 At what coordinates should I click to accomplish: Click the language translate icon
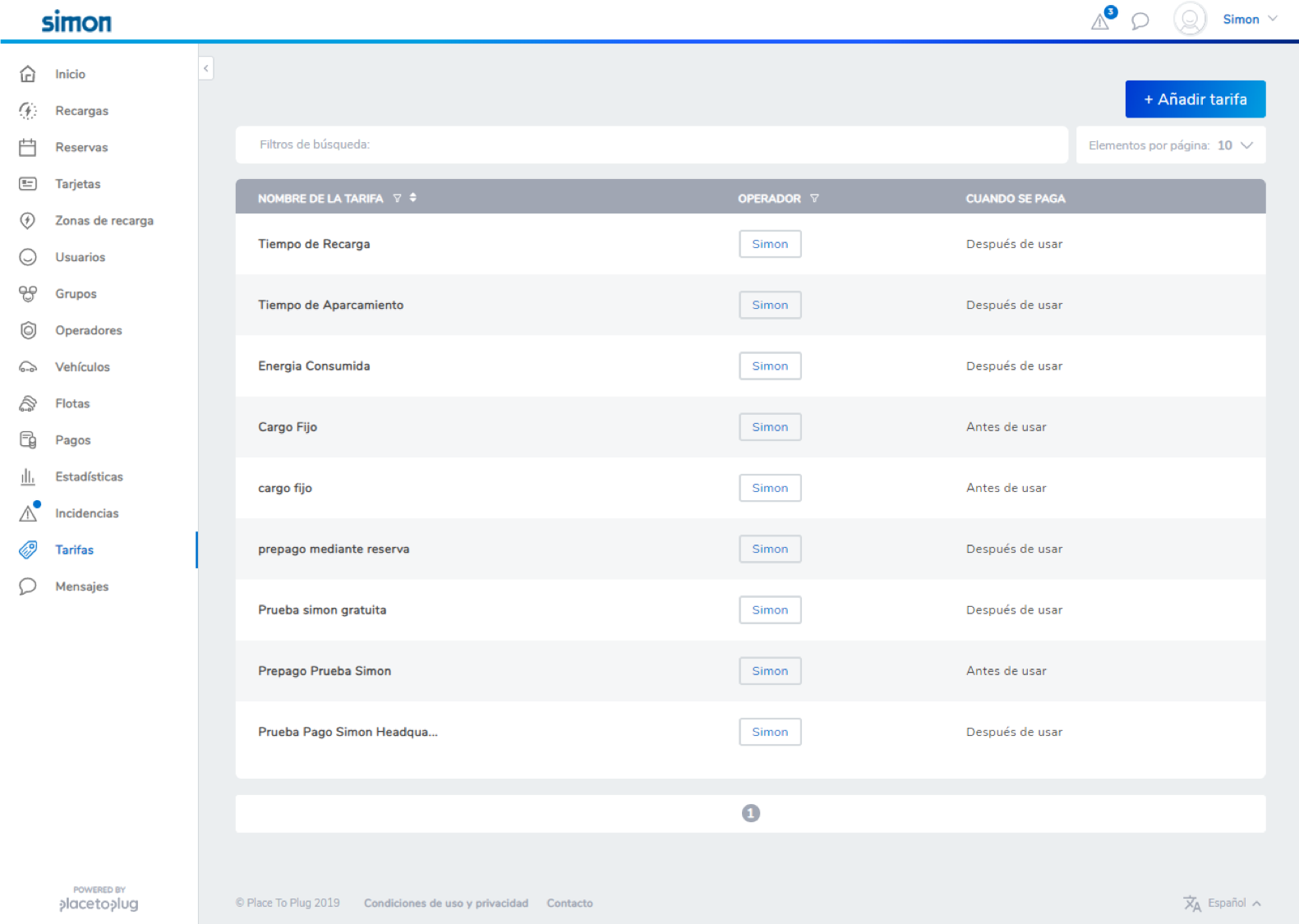(1192, 903)
